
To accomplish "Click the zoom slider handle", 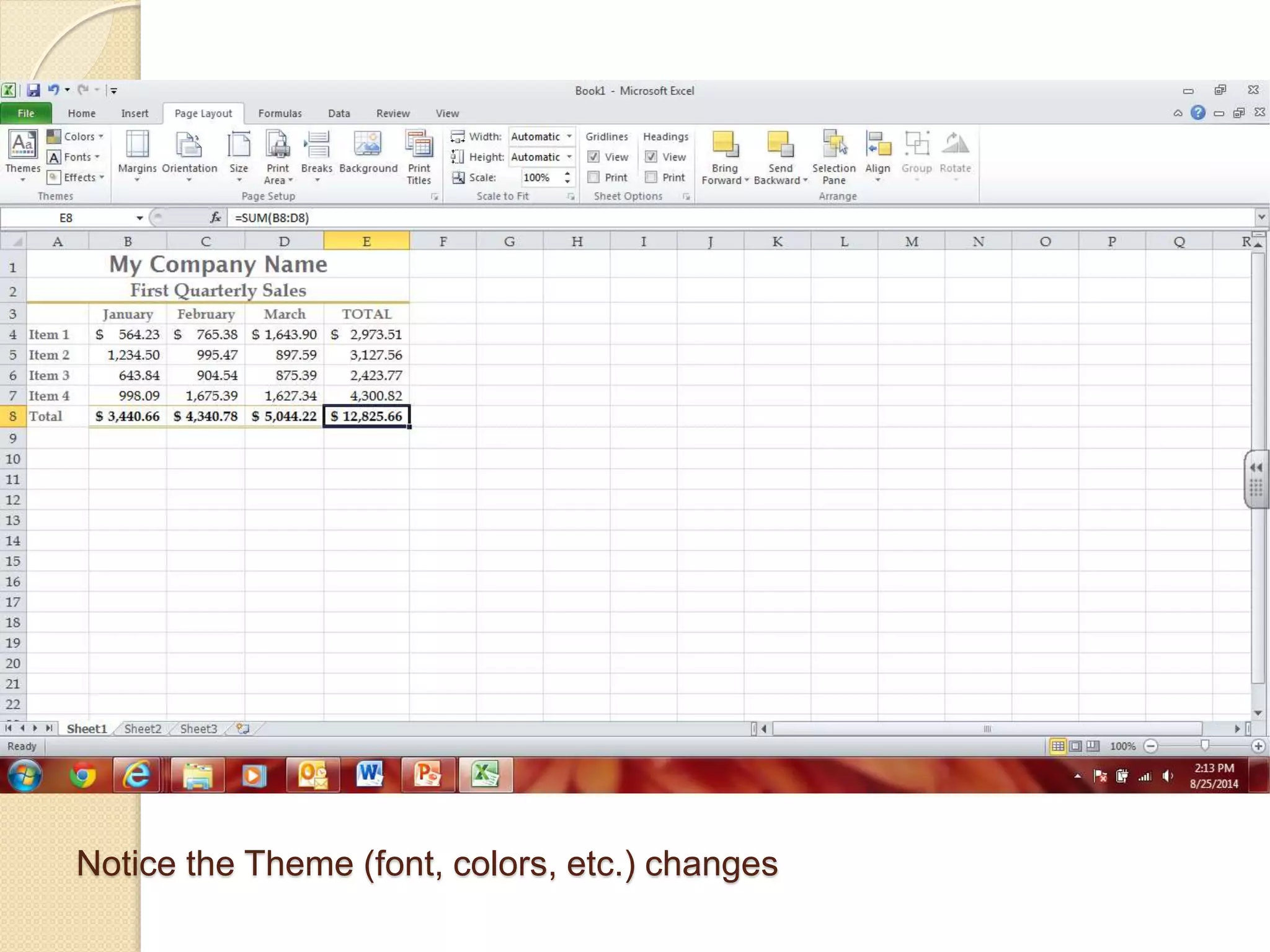I will [1204, 746].
